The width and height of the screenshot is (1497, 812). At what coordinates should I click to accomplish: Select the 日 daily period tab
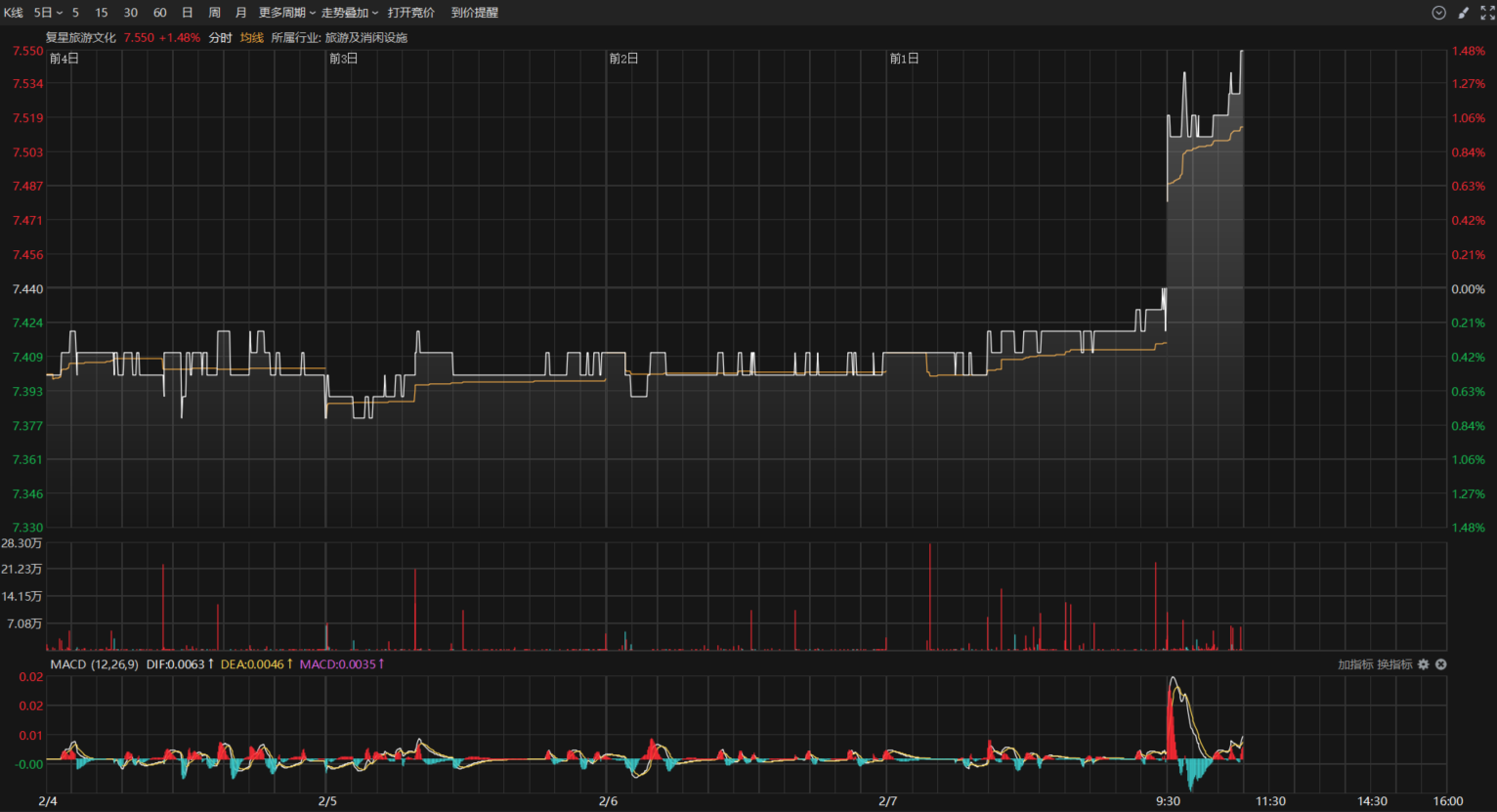[x=187, y=13]
